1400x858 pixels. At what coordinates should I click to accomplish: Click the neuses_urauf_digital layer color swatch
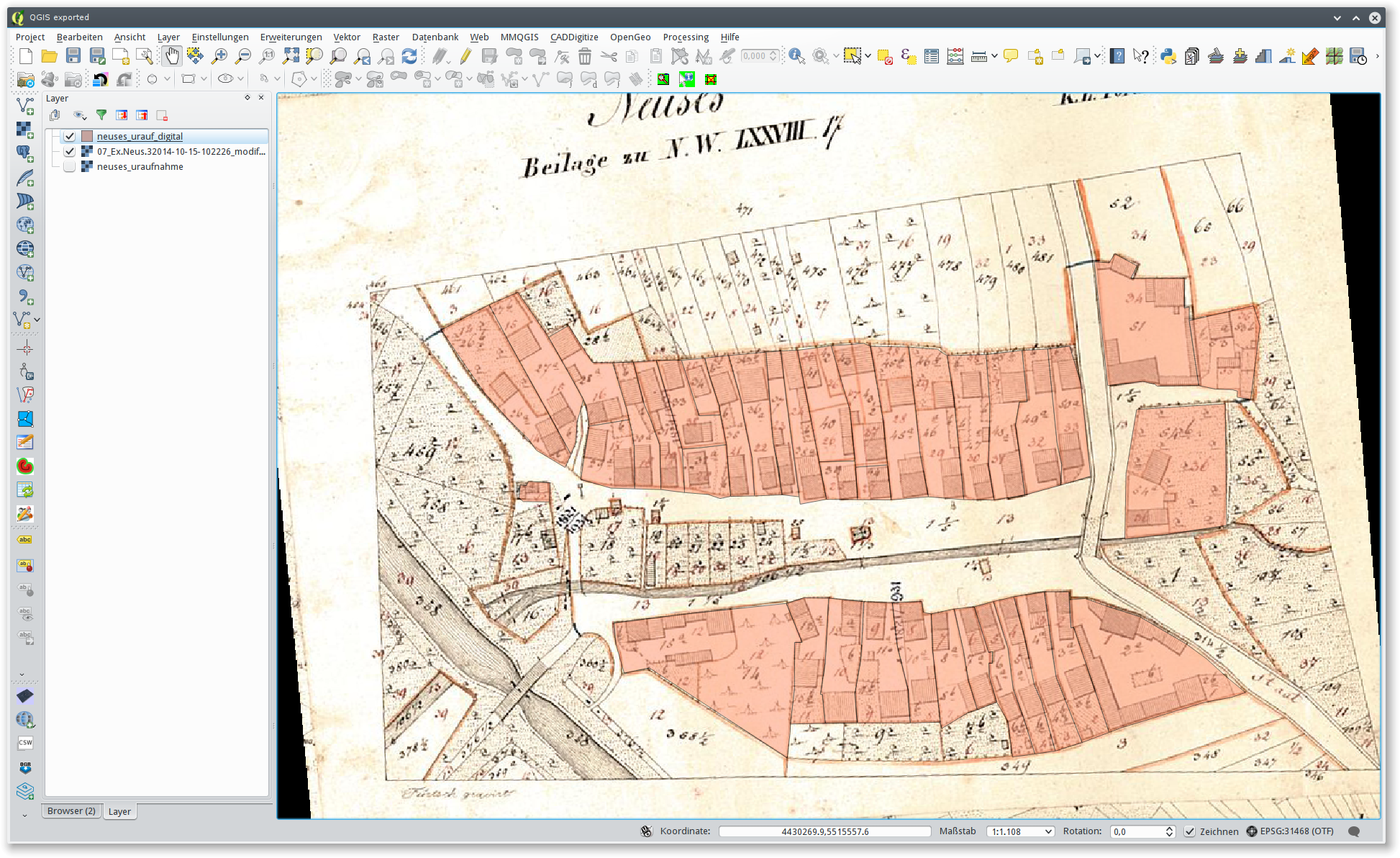click(x=87, y=136)
